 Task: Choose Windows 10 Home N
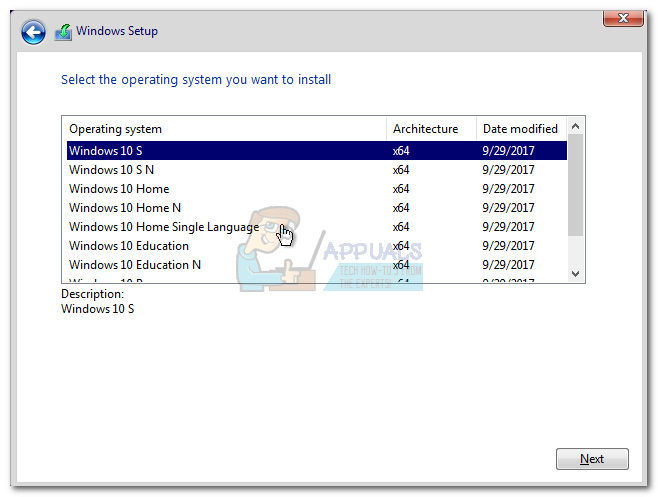point(317,208)
